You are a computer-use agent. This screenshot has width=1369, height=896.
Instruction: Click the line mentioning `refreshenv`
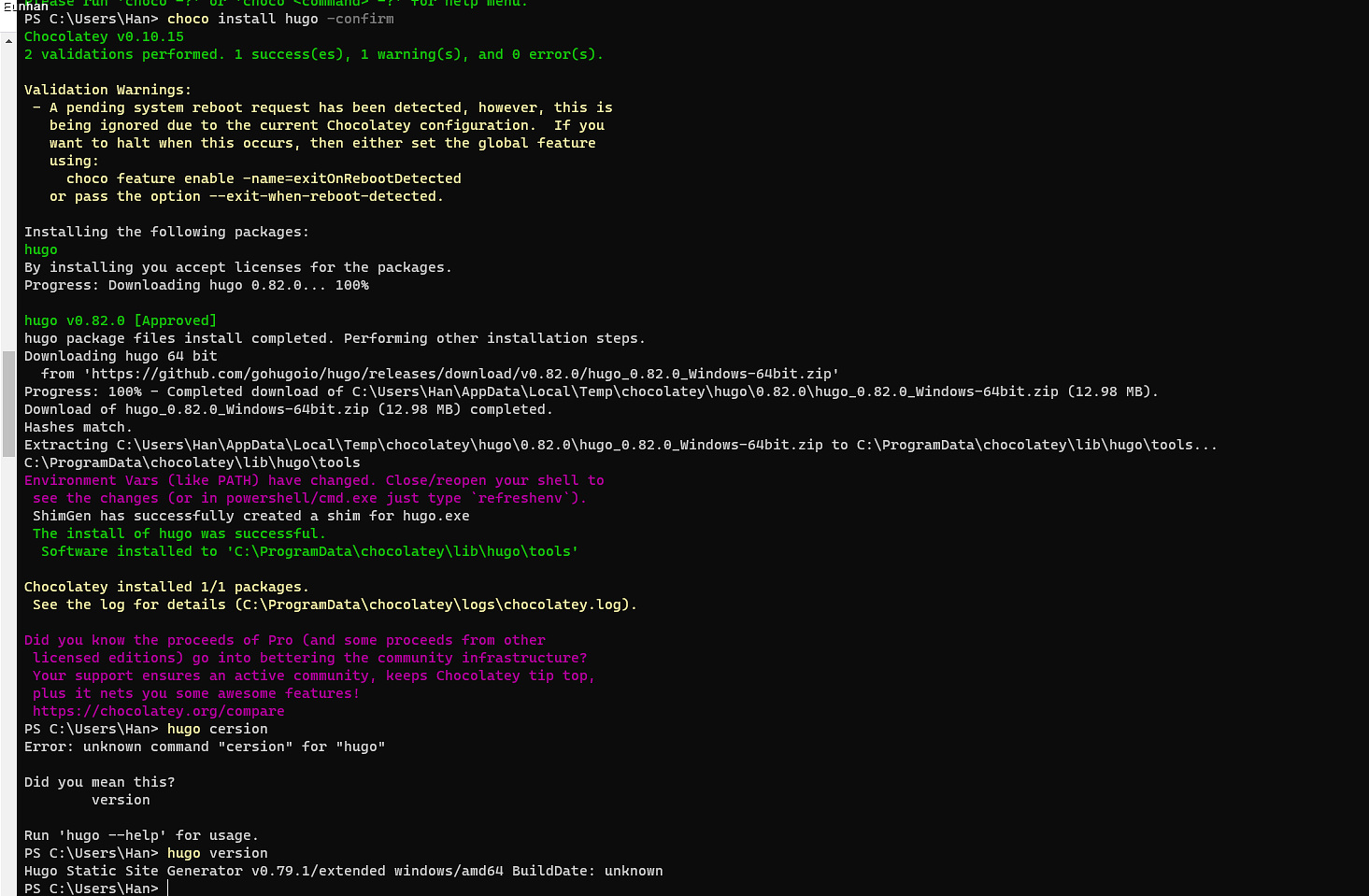pos(309,498)
